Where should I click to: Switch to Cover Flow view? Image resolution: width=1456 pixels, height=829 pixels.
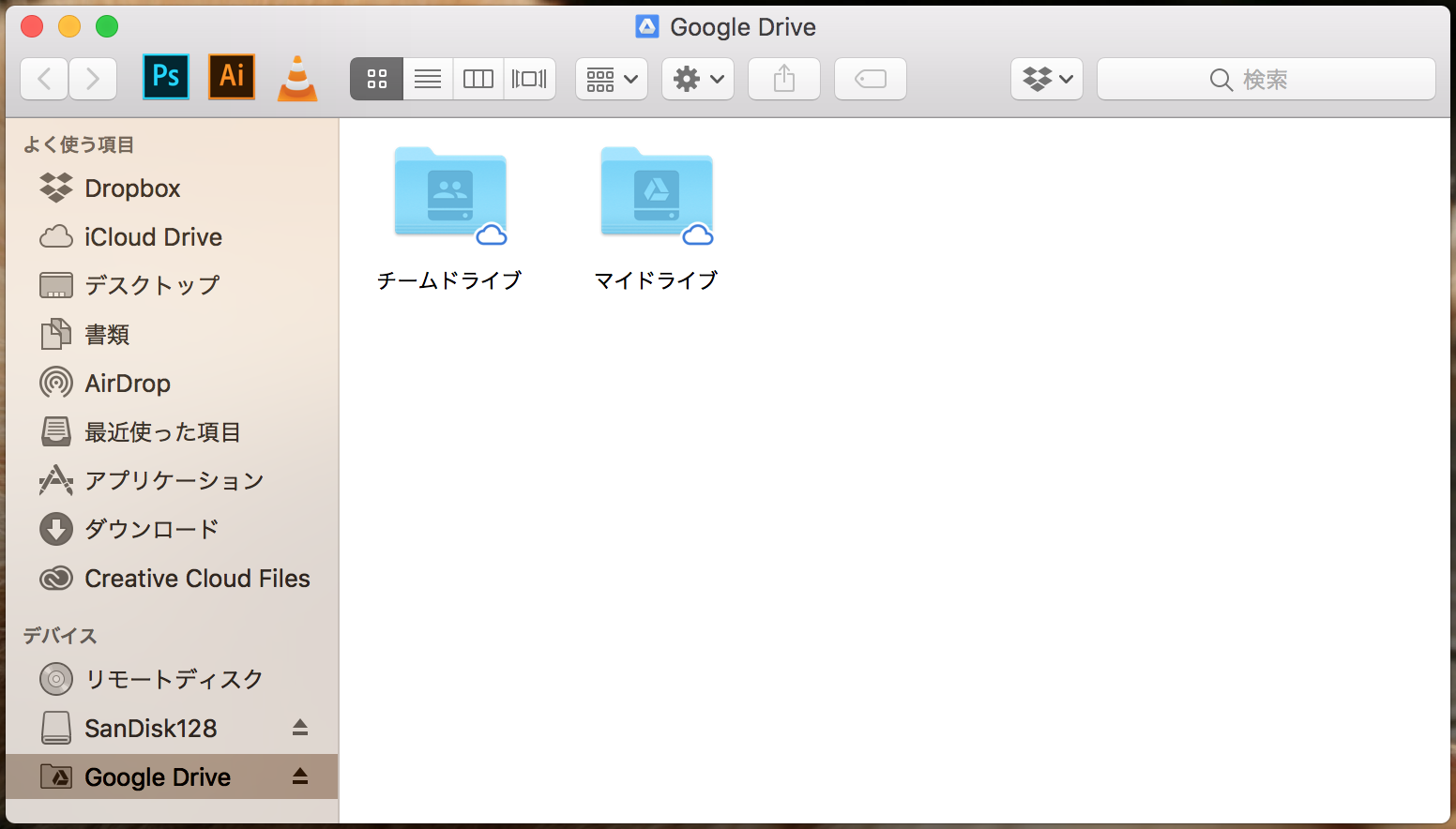[x=530, y=79]
